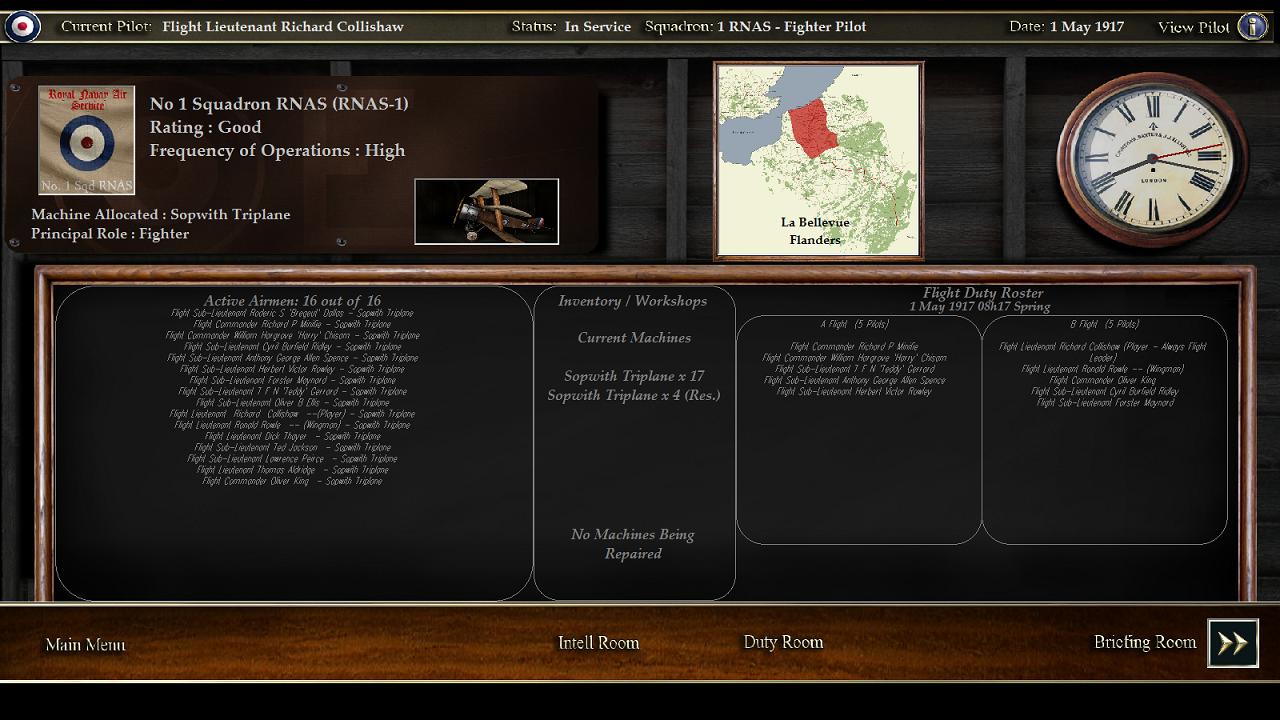Go to Main Menu

click(x=85, y=645)
